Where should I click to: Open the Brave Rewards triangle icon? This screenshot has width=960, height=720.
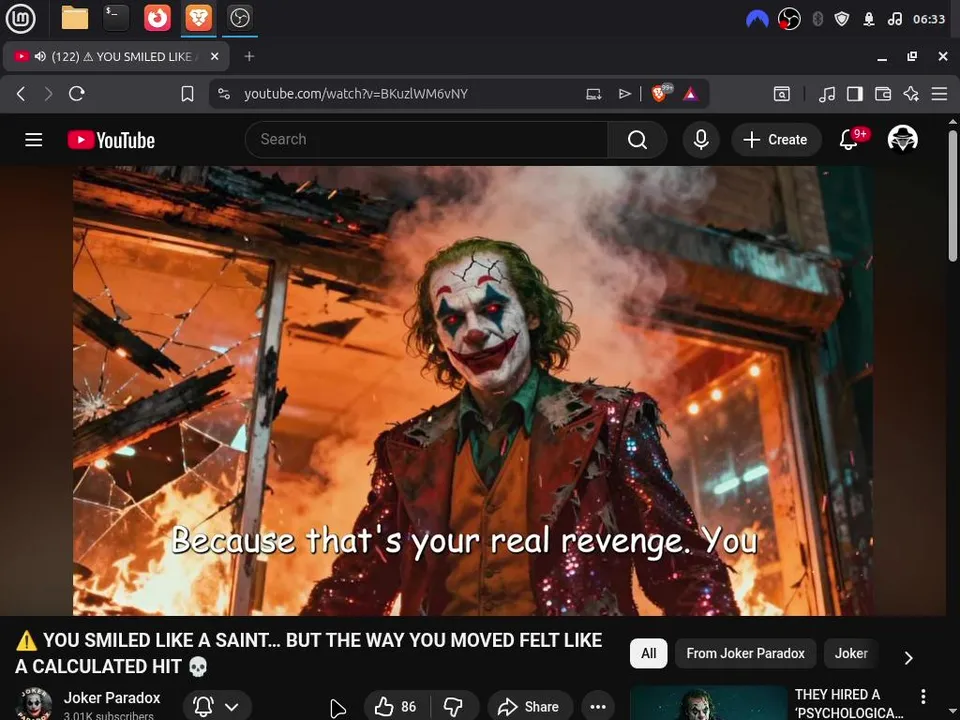pos(691,94)
